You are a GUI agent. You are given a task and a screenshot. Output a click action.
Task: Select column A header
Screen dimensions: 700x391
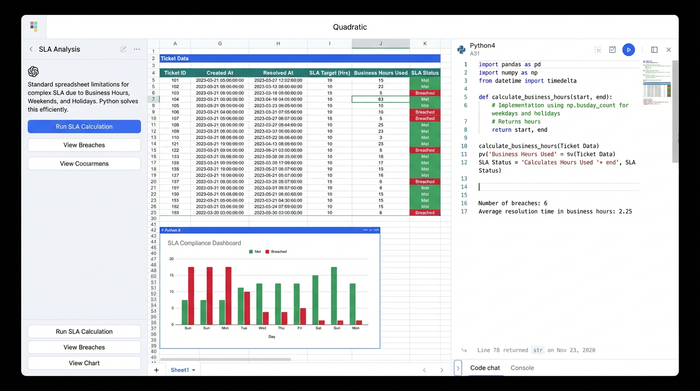pyautogui.click(x=175, y=43)
